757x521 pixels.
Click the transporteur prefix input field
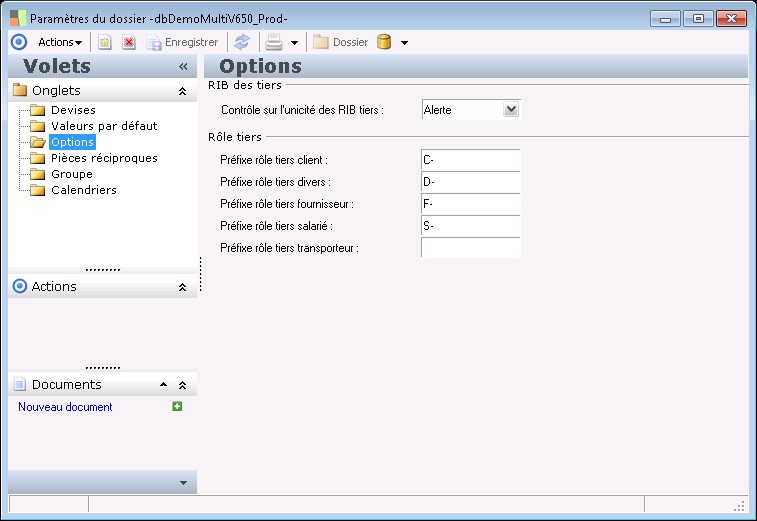470,248
